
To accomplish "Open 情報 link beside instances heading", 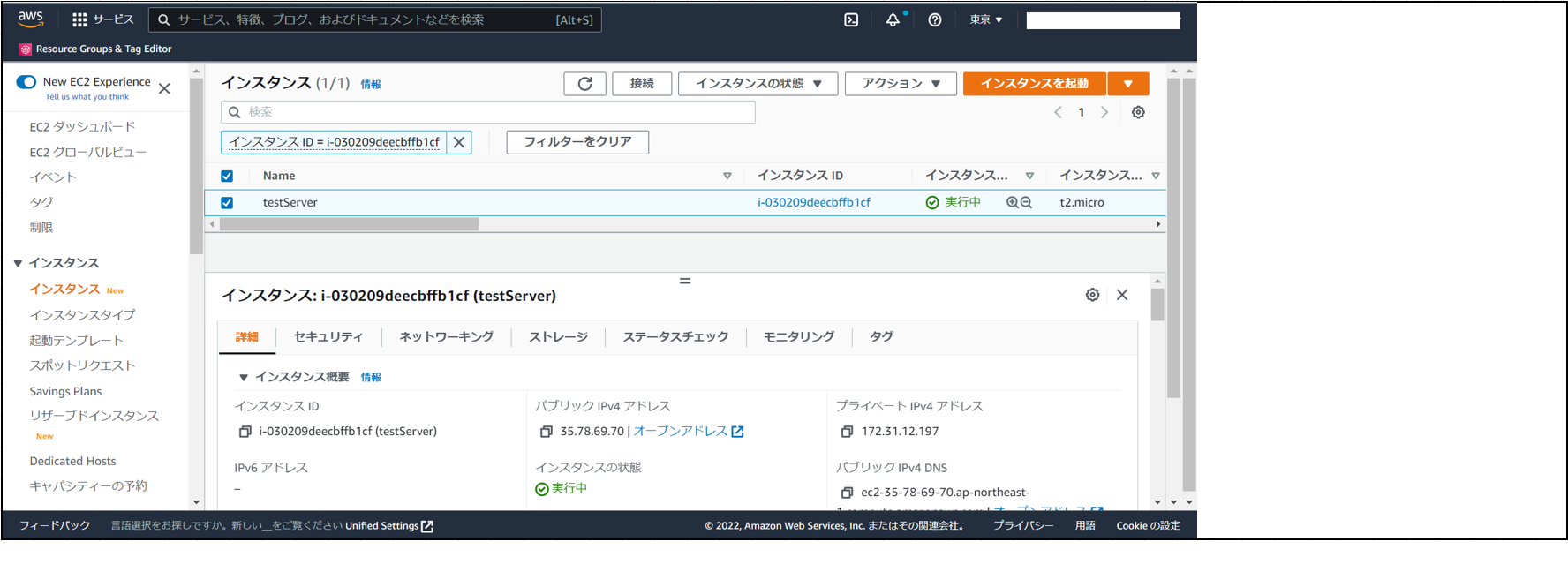I will click(371, 85).
